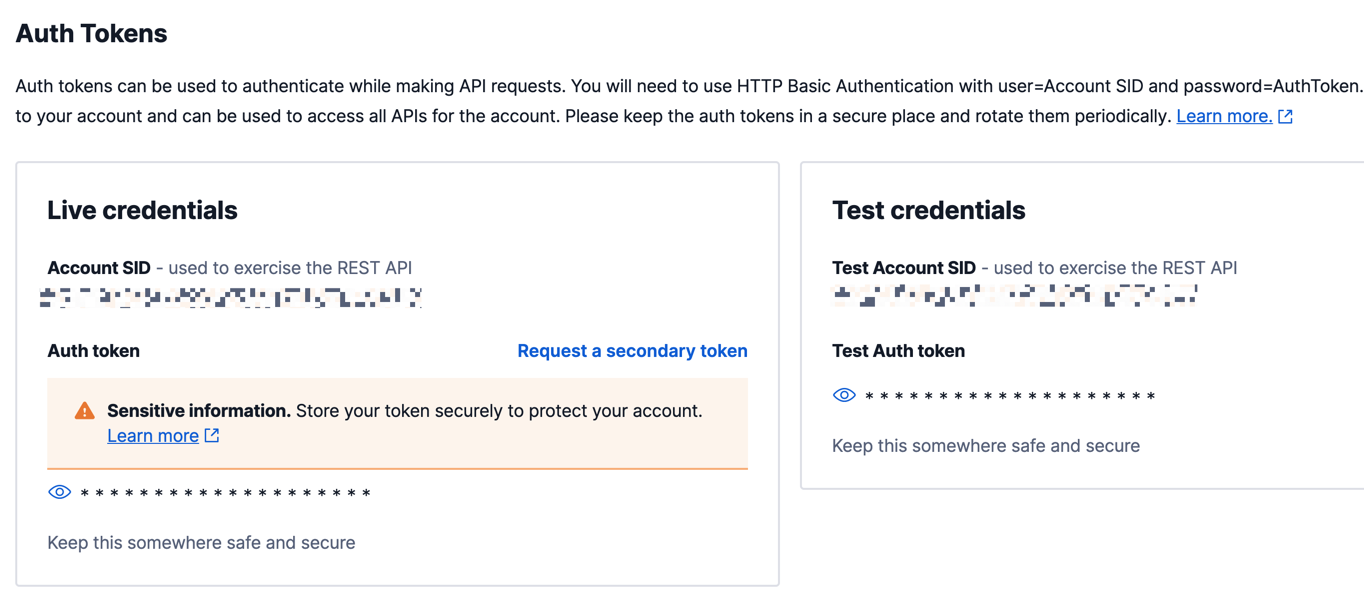Click the Auth token label in Live credentials
The image size is (1364, 612).
[x=93, y=351]
